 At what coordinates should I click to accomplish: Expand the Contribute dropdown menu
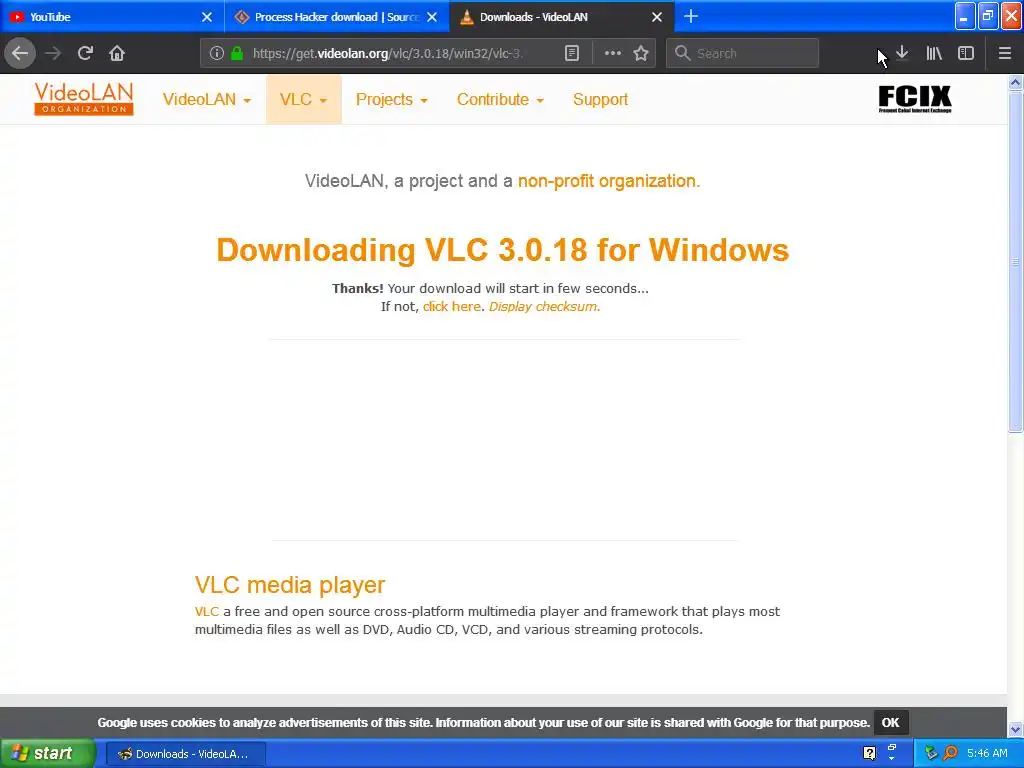500,99
